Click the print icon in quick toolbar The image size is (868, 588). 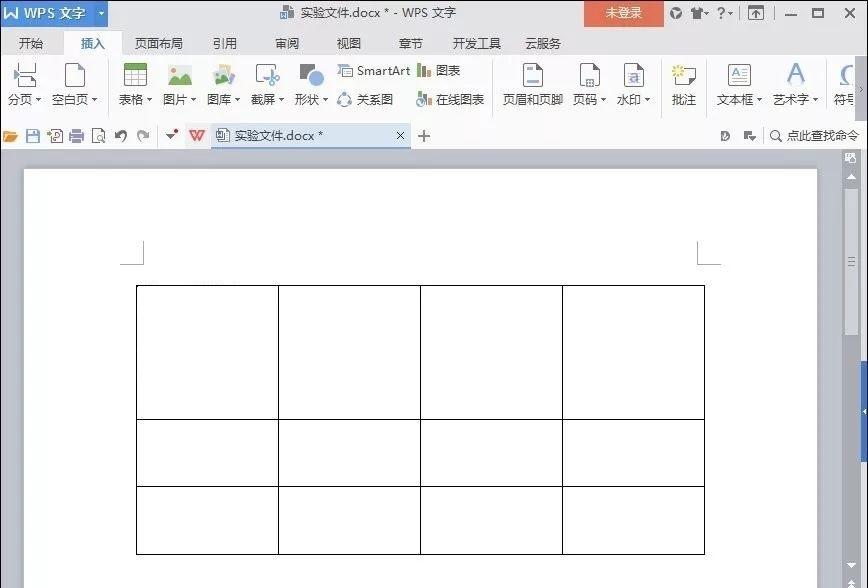click(x=76, y=136)
